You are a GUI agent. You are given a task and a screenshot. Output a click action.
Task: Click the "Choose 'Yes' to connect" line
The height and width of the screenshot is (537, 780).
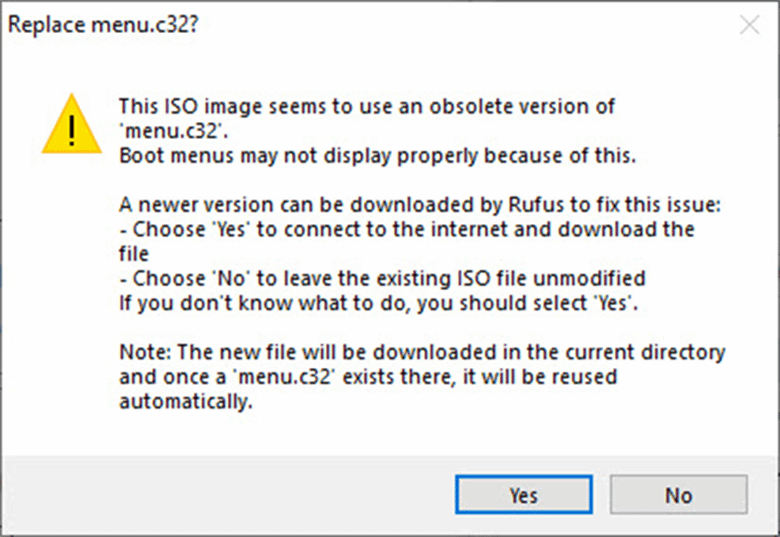pos(406,230)
